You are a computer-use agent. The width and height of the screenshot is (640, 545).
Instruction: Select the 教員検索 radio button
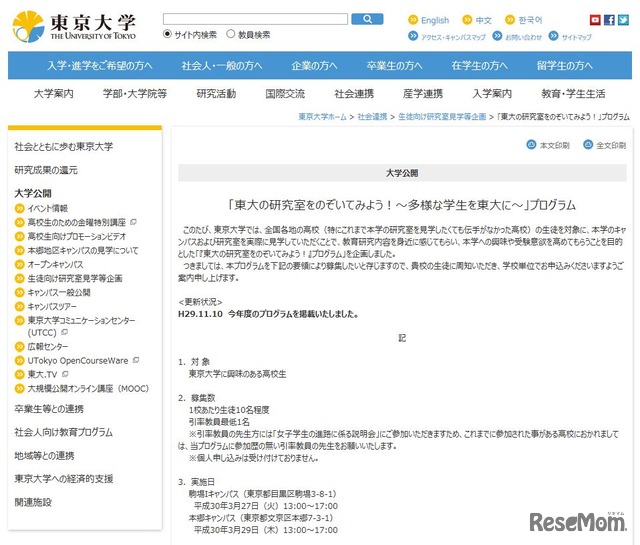point(231,35)
